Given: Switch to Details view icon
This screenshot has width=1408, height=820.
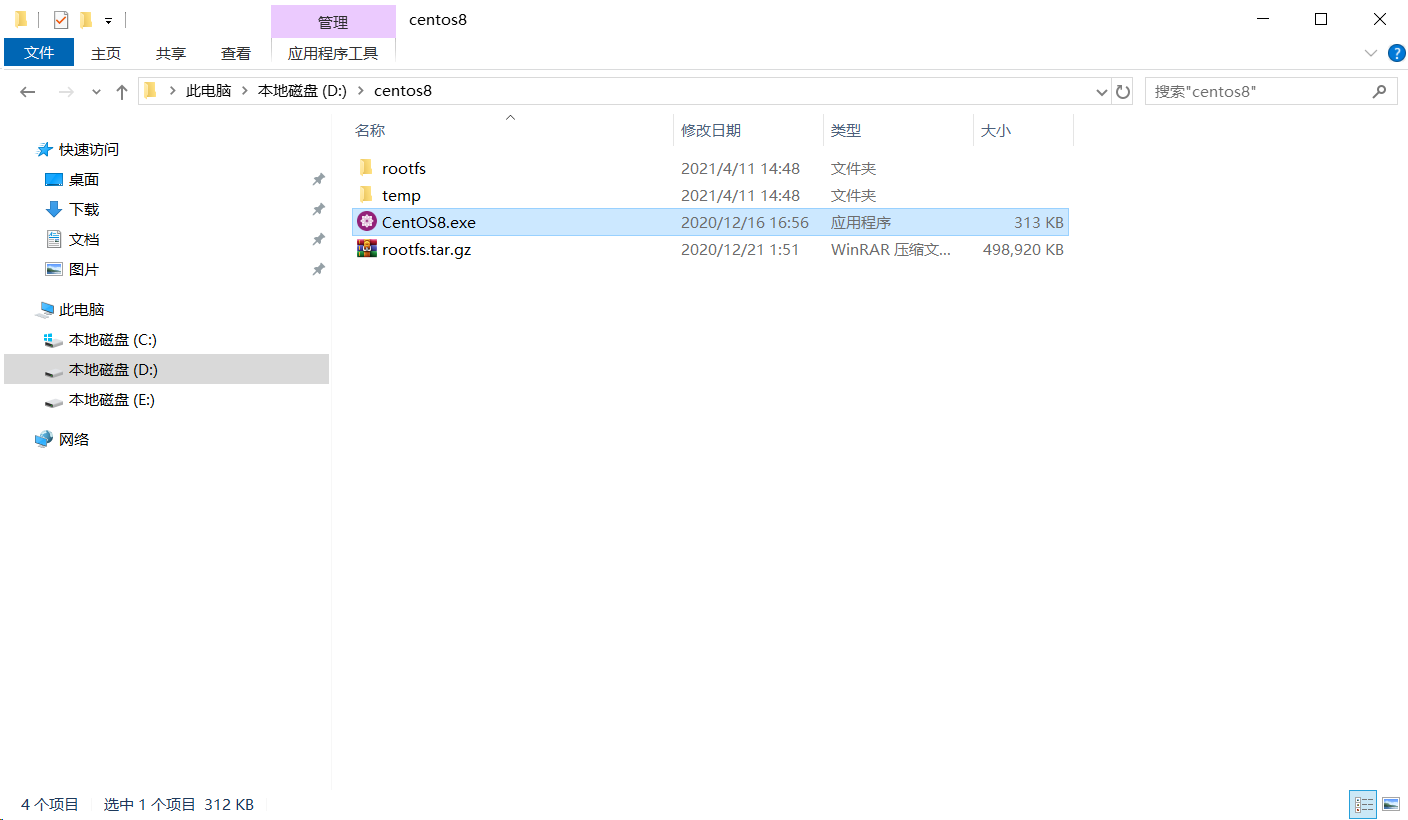Looking at the screenshot, I should click(x=1363, y=804).
